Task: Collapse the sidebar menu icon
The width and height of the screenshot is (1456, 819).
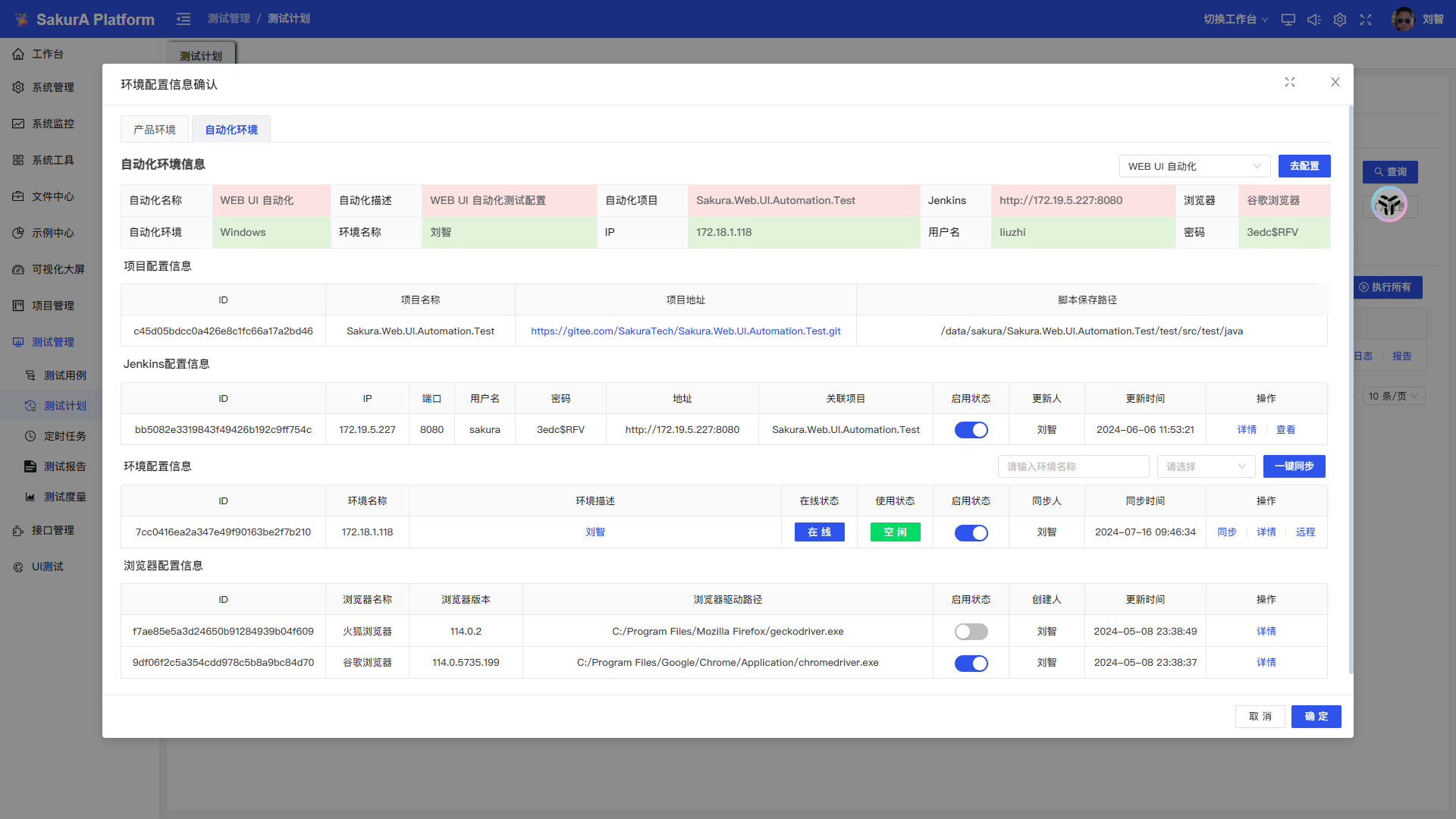Action: coord(184,19)
